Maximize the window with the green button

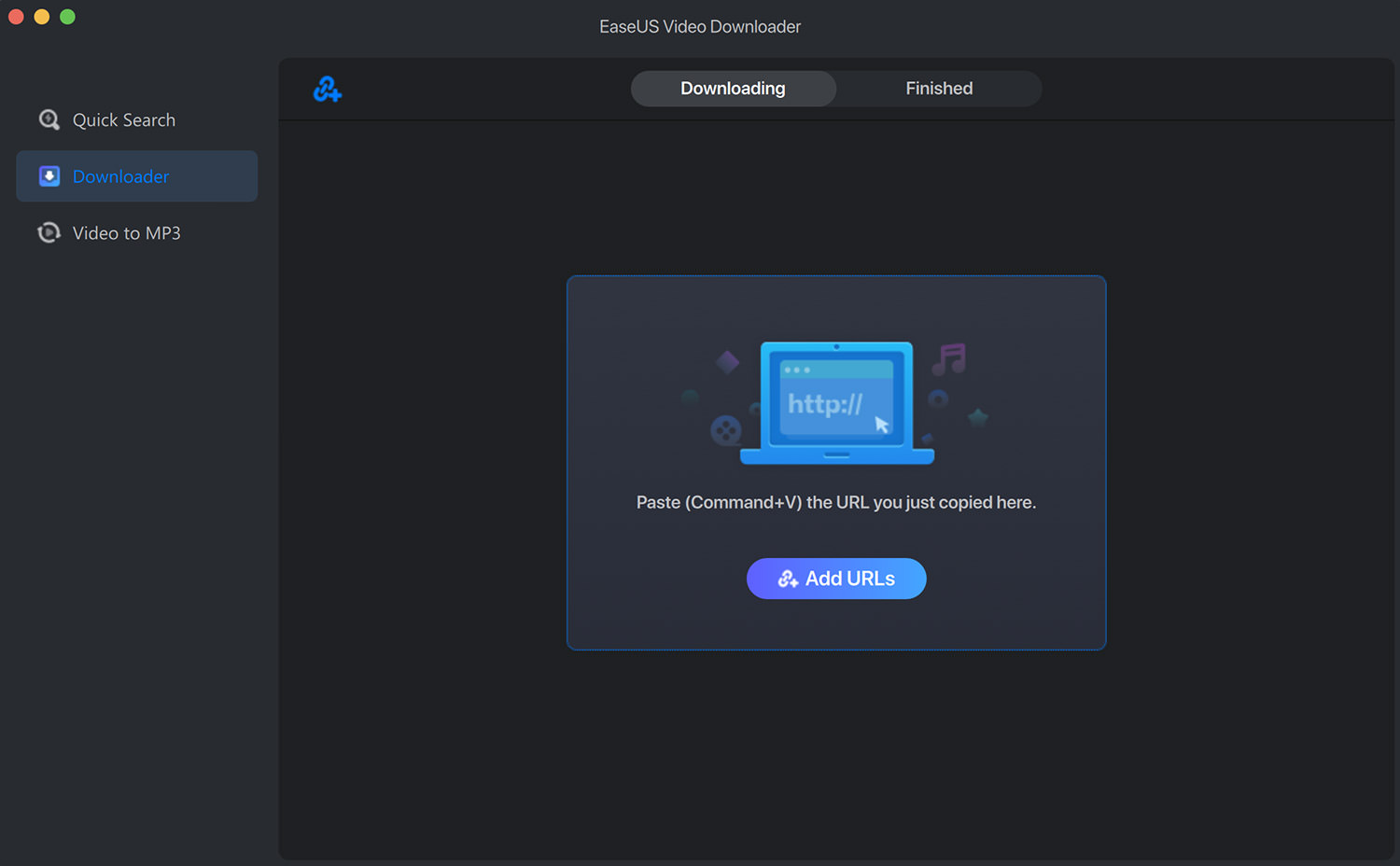click(67, 17)
